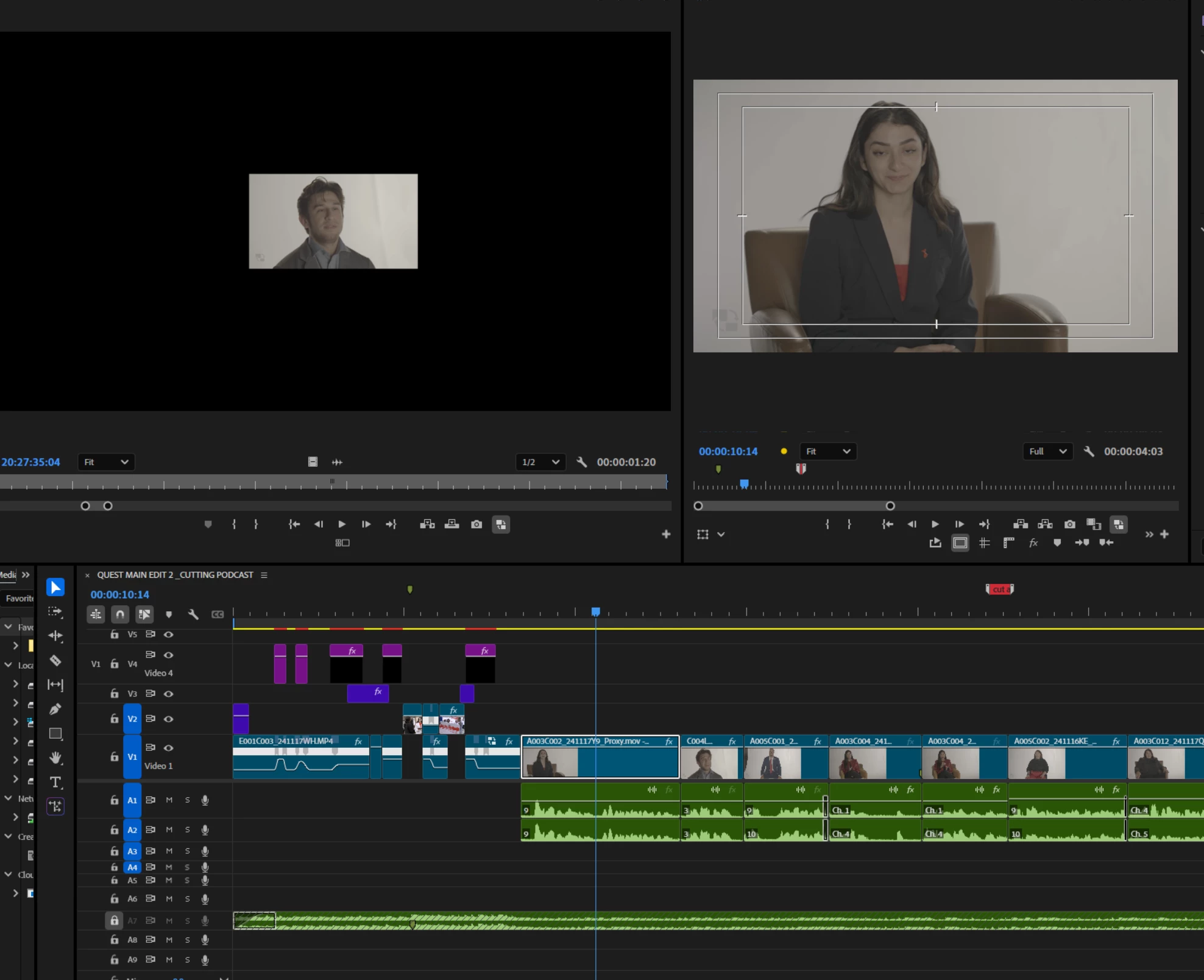Toggle Snap in Timeline magnet icon
The height and width of the screenshot is (980, 1204).
click(x=120, y=614)
